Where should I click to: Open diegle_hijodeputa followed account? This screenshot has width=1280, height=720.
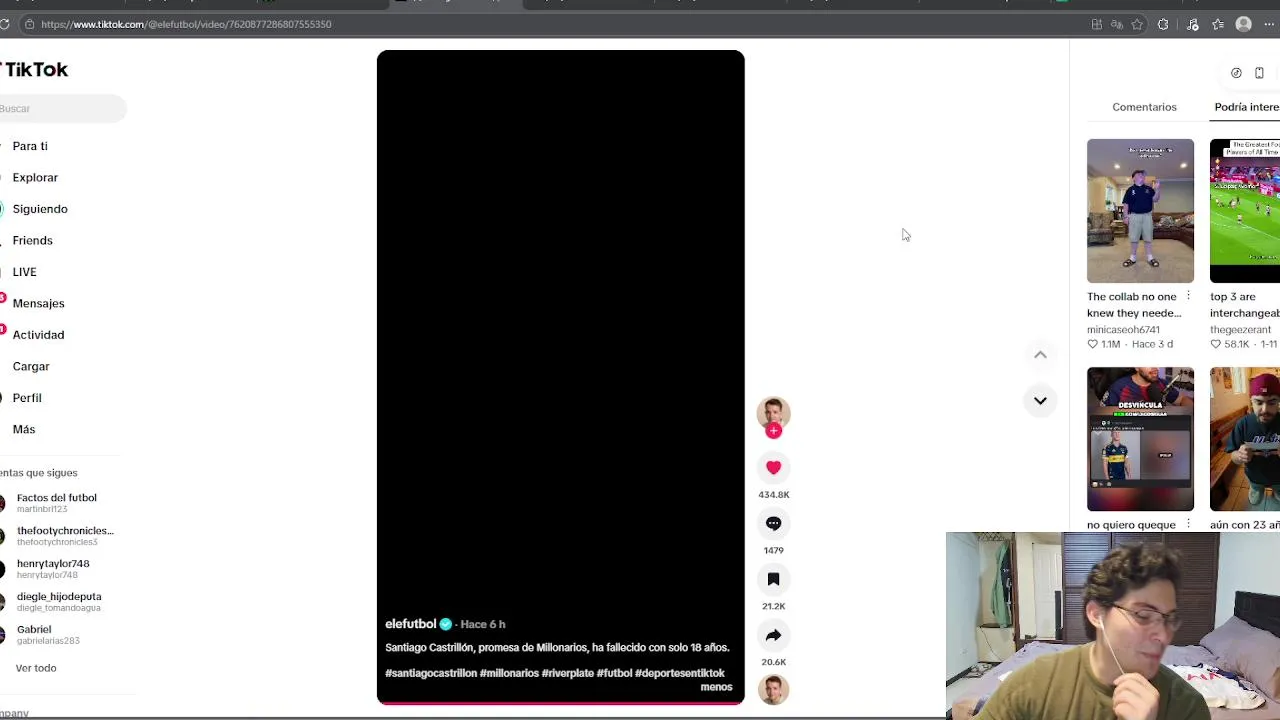point(58,602)
